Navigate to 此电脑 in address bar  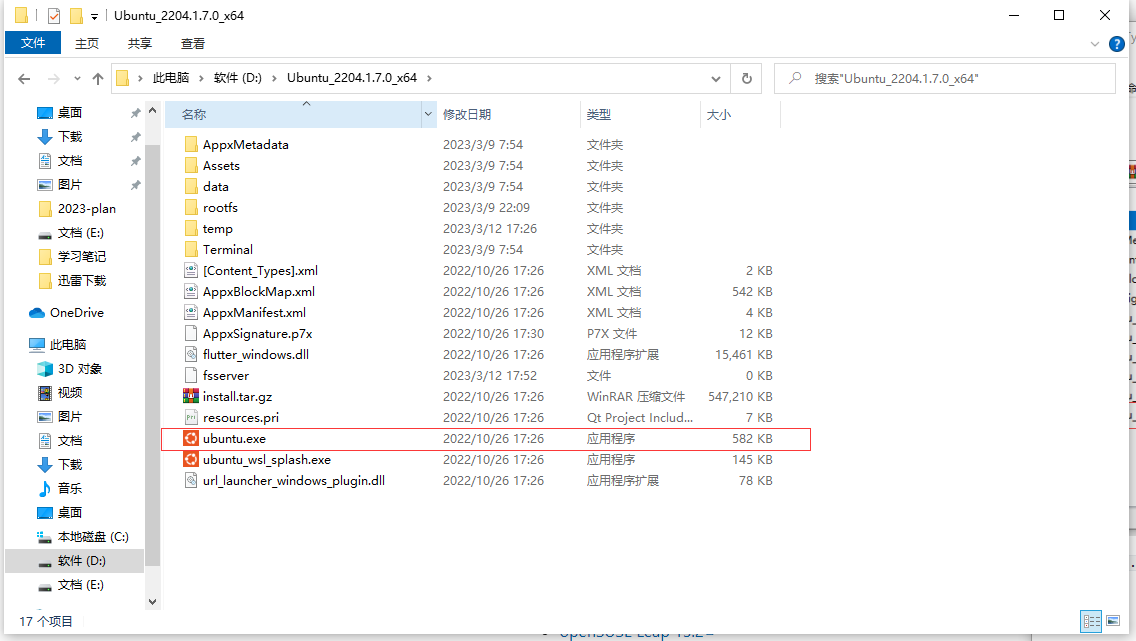[171, 77]
